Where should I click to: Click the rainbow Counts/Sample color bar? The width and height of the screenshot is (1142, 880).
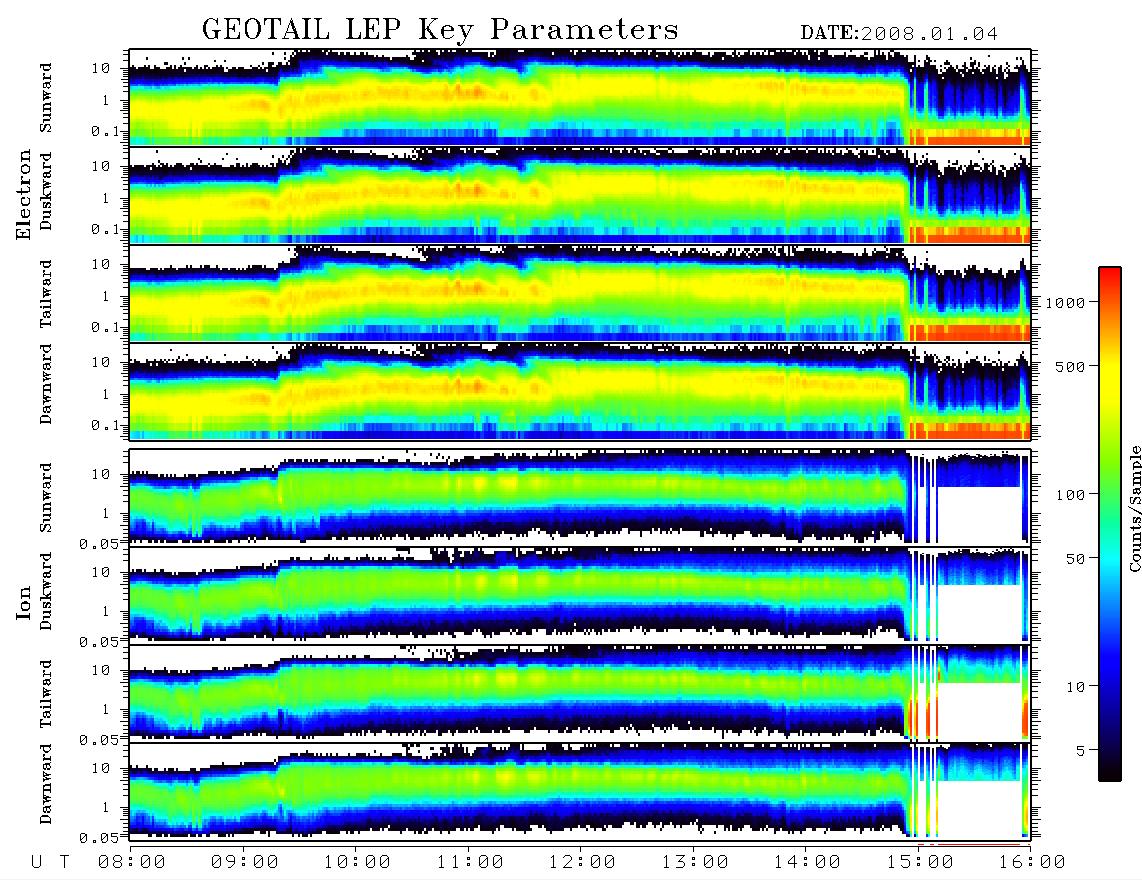1109,524
